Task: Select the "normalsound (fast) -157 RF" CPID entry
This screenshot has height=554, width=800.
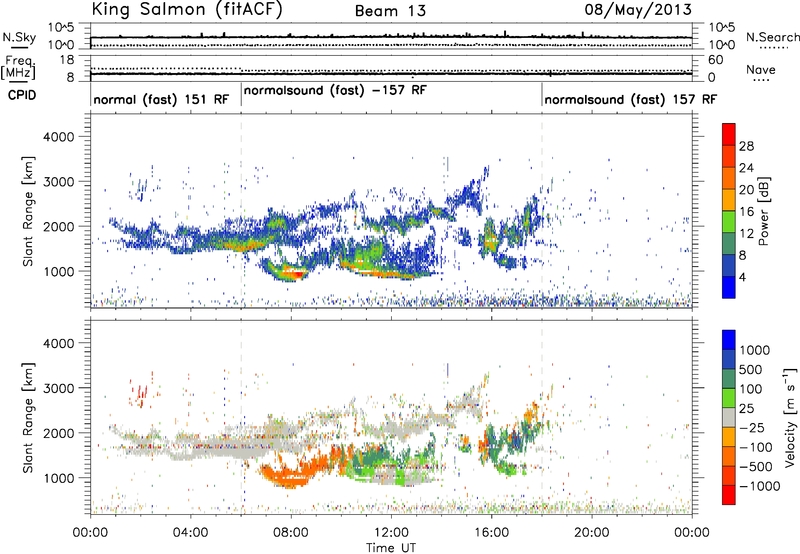Action: tap(335, 90)
